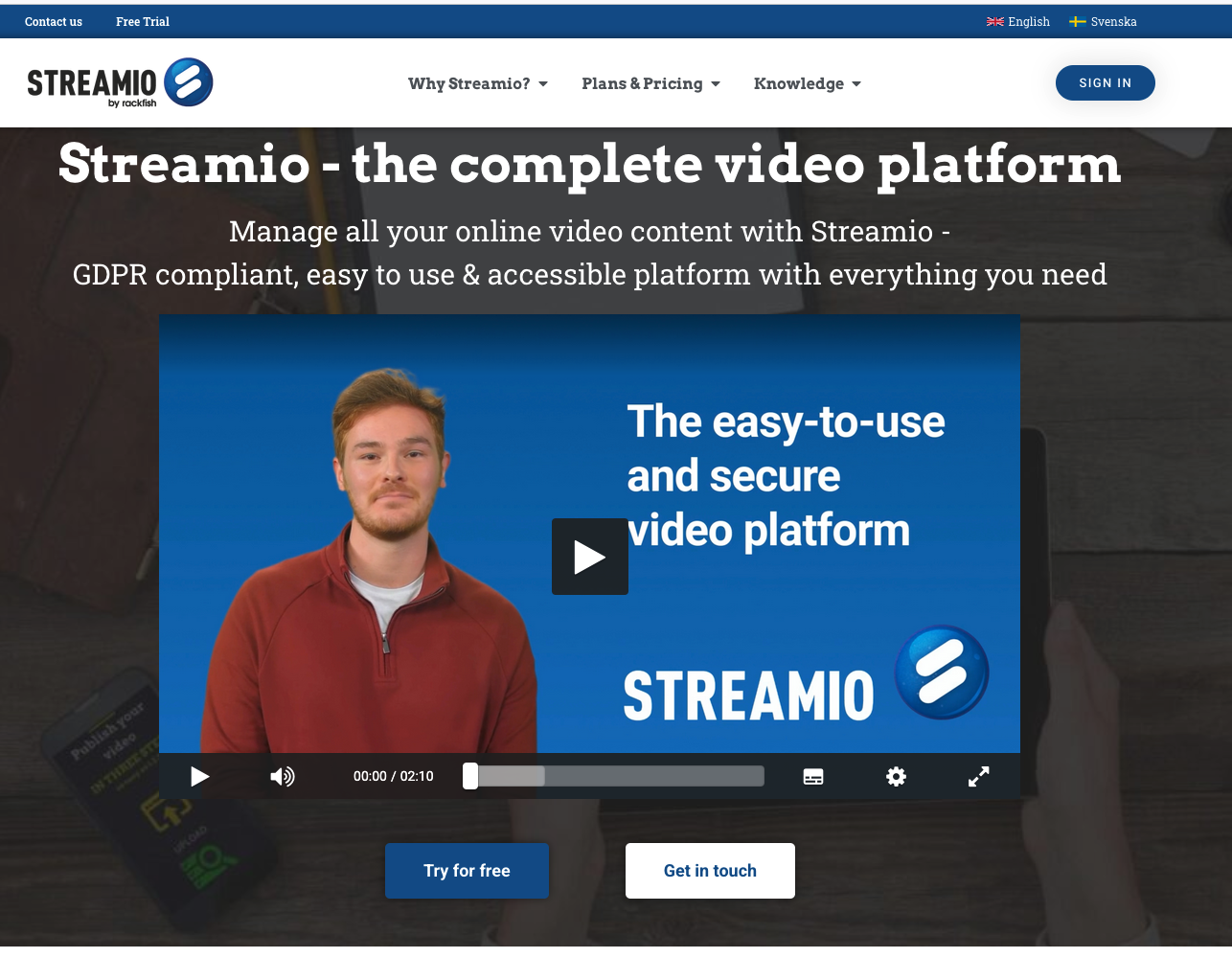The width and height of the screenshot is (1232, 958).
Task: Toggle subtitles with the captions icon
Action: coord(813,777)
